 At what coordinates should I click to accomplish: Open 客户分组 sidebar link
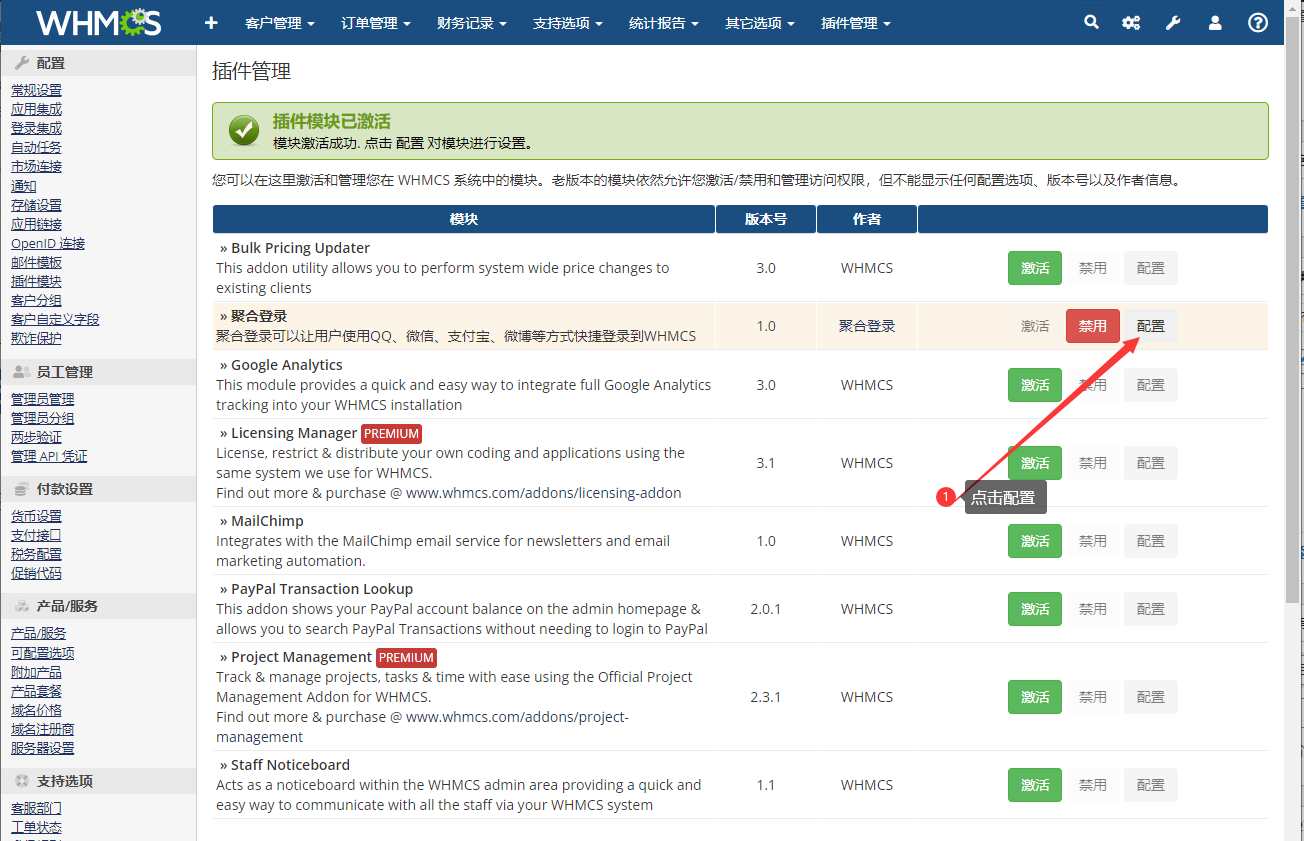click(36, 300)
